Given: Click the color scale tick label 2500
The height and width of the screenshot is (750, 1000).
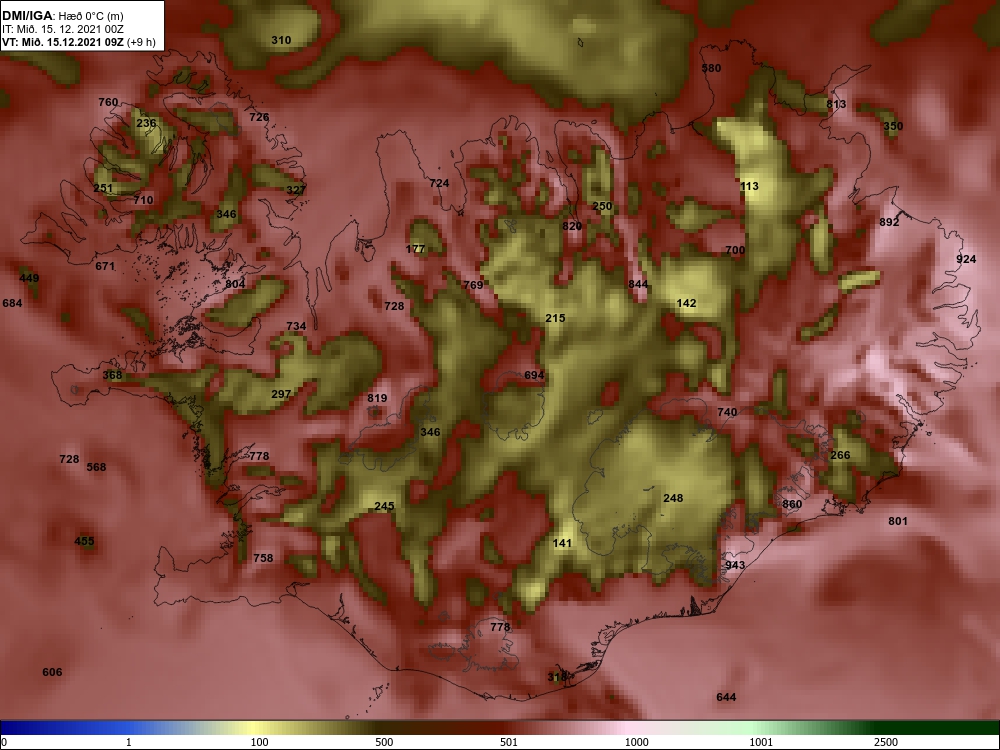Looking at the screenshot, I should pos(886,742).
